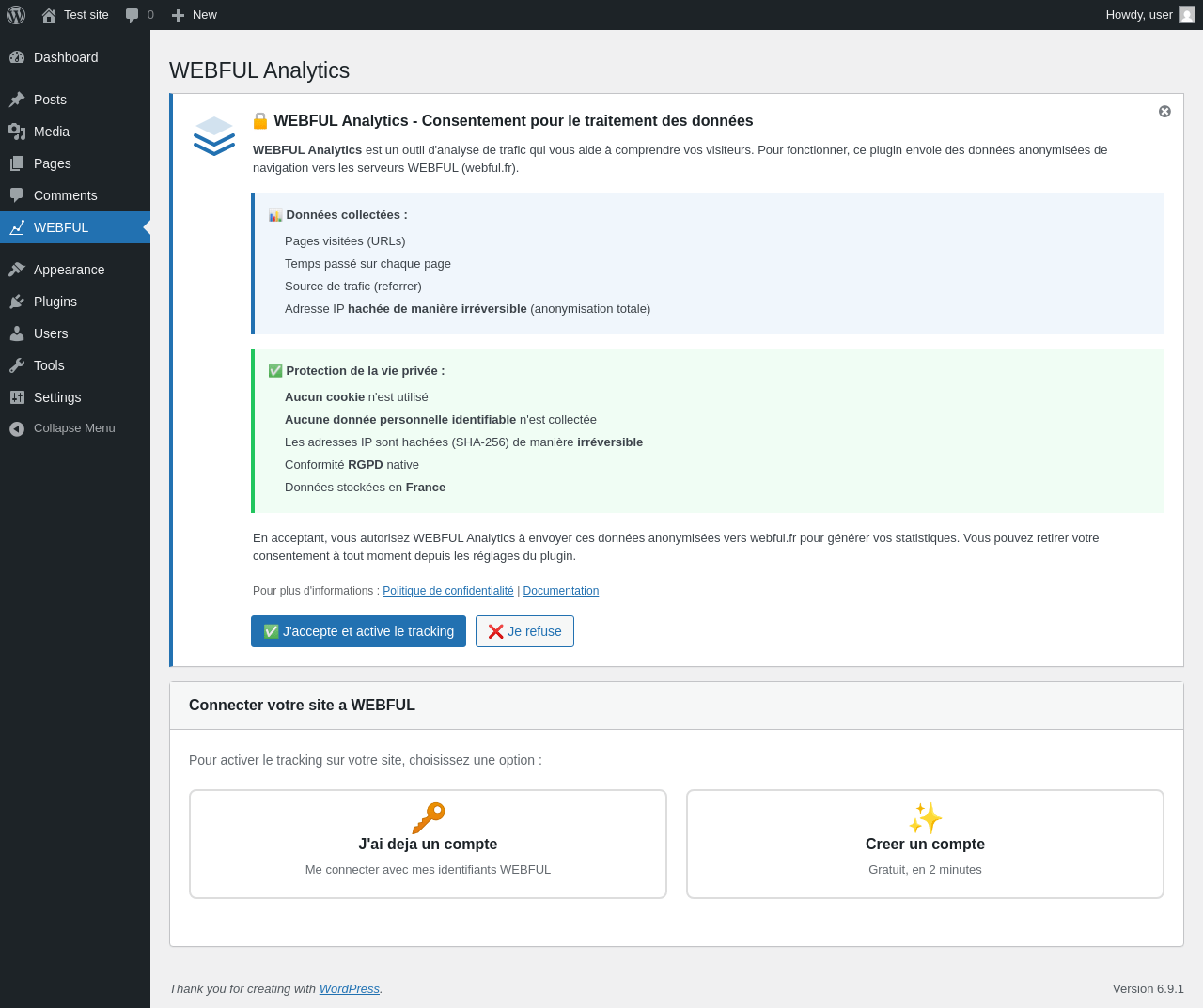Click the Temps passé sur chaque page line
Screen dimensions: 1203x1008
[x=367, y=264]
